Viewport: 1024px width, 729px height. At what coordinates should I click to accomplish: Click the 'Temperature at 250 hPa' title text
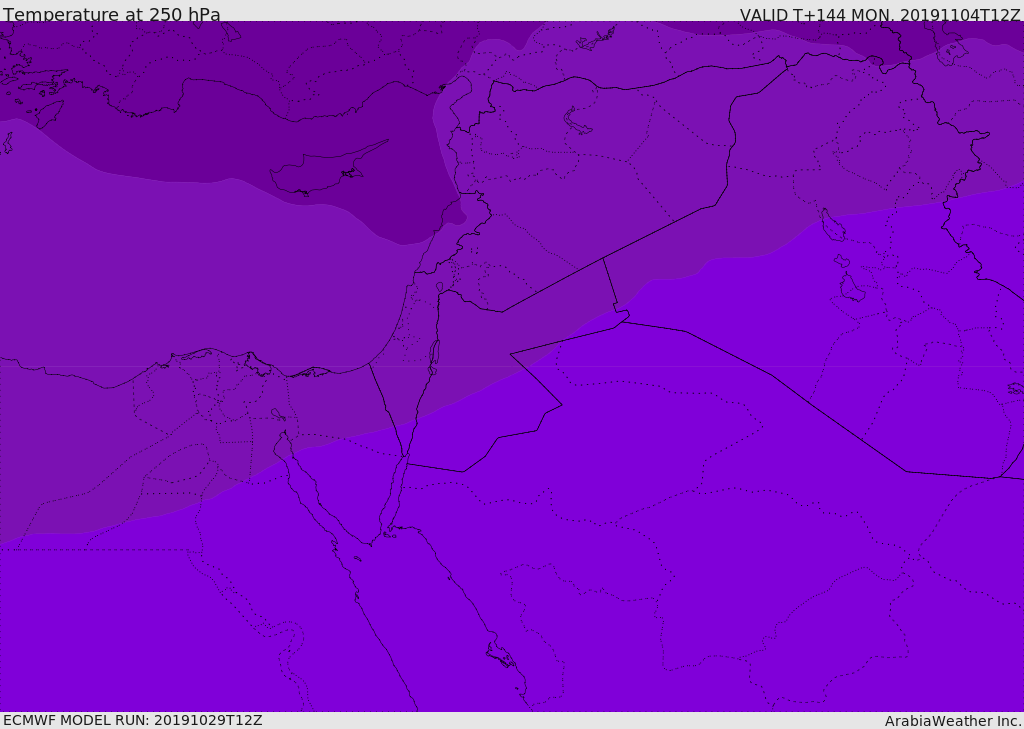[x=112, y=14]
